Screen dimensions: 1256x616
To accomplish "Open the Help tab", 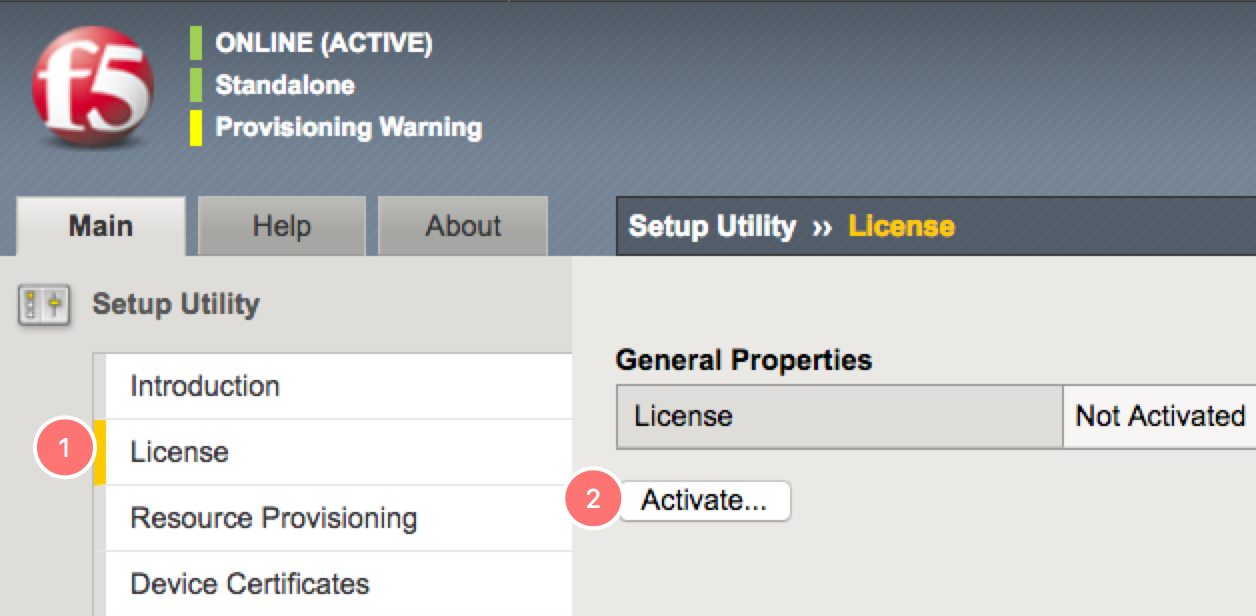I will click(281, 226).
